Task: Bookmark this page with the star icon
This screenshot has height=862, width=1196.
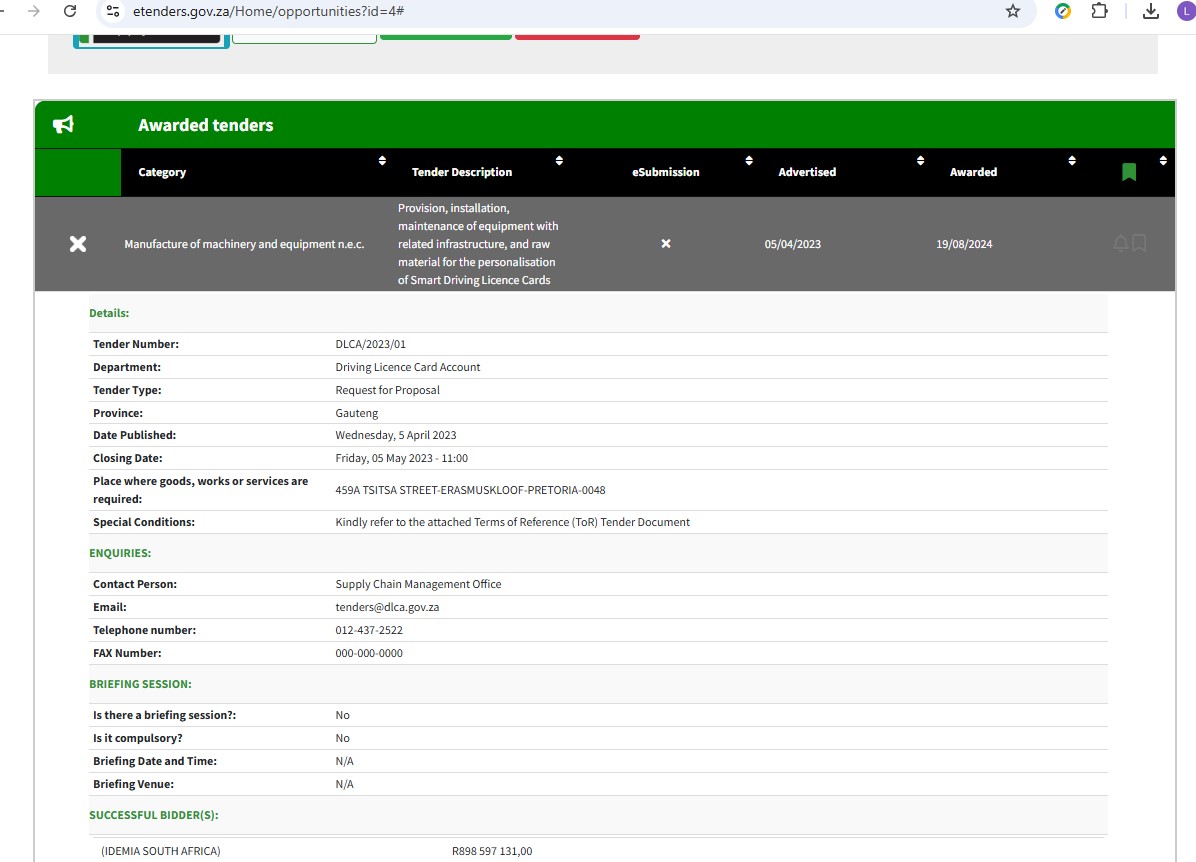Action: [1013, 11]
